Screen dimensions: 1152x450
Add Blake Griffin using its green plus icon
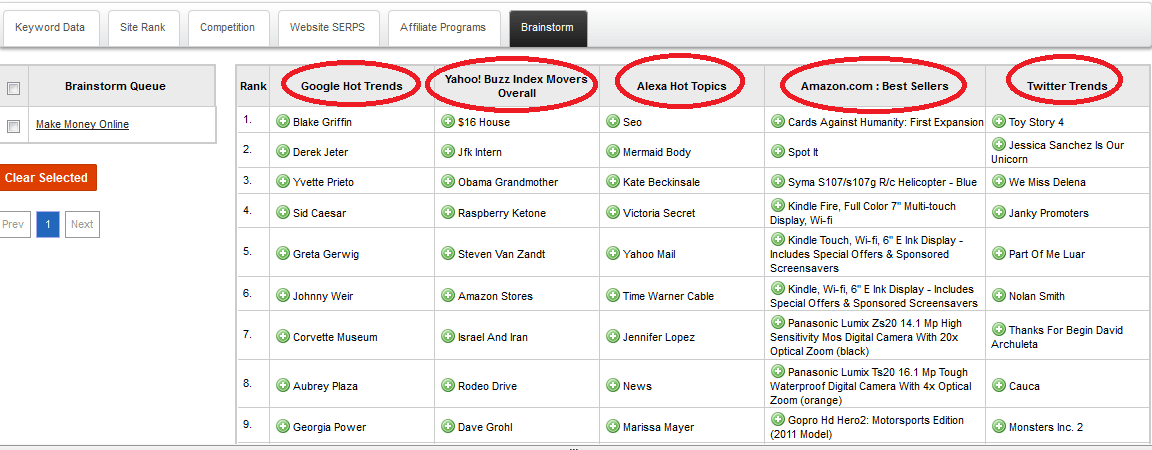click(283, 121)
